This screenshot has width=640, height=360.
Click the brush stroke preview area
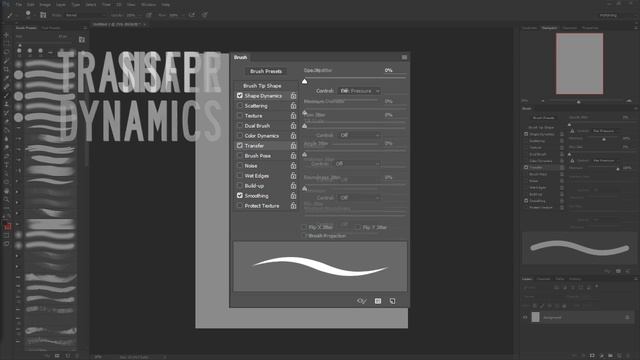[x=320, y=267]
